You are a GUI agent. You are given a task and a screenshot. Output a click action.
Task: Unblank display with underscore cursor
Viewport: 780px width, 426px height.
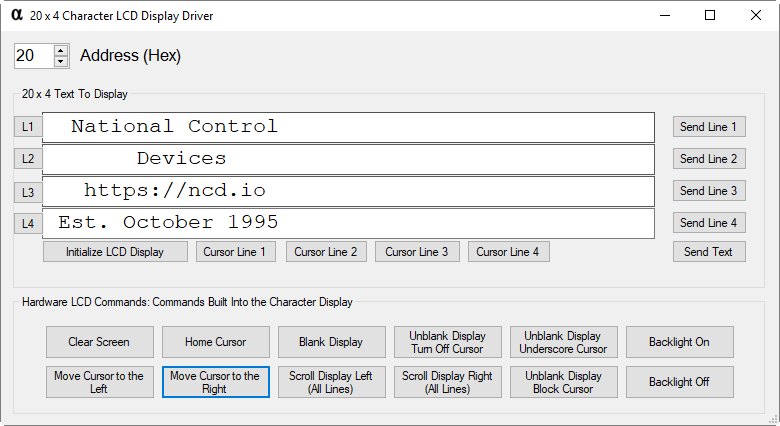(x=564, y=342)
